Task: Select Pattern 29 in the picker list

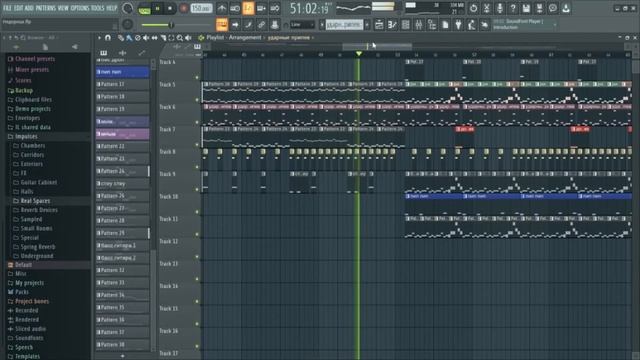Action: tap(122, 233)
